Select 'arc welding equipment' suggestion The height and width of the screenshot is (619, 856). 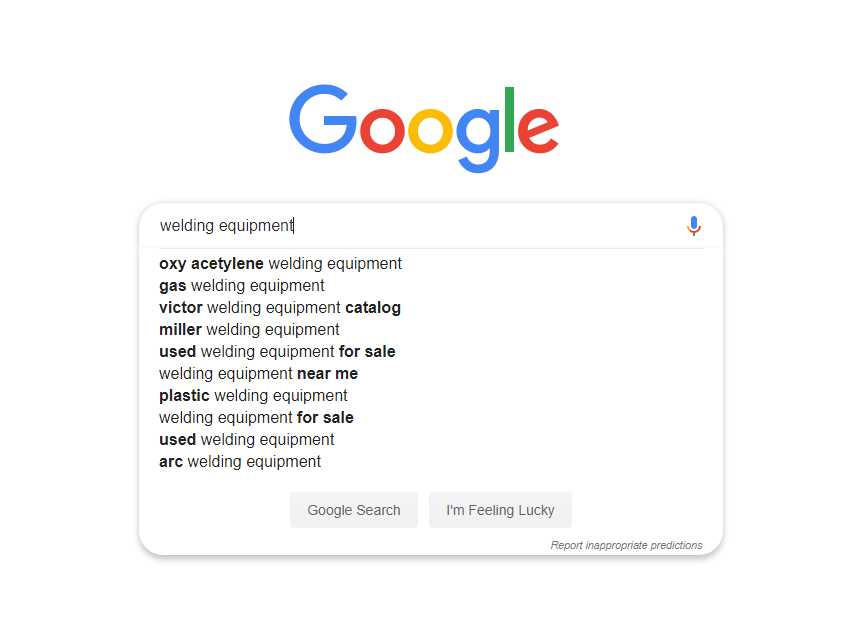(240, 462)
